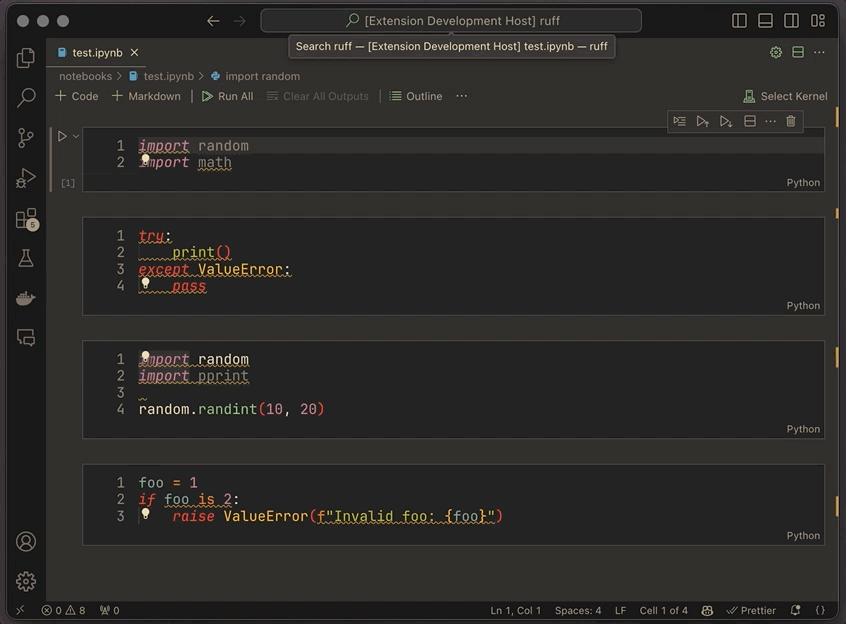Image resolution: width=846 pixels, height=624 pixels.
Task: Click the Prettier status item
Action: (x=751, y=610)
